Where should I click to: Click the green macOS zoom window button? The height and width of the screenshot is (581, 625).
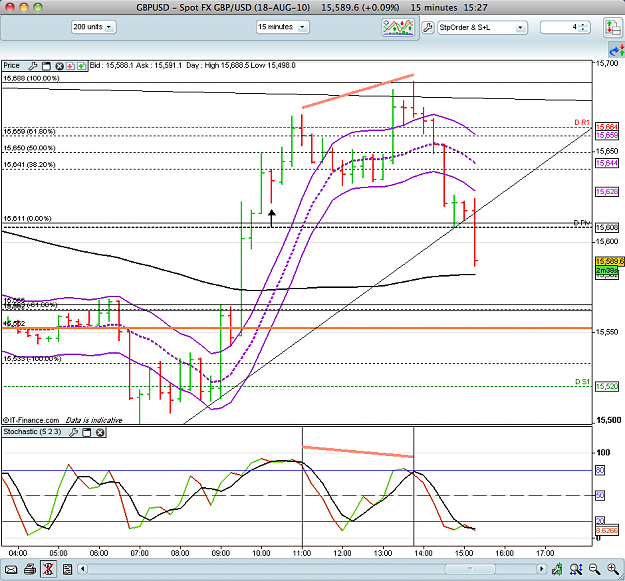(x=38, y=7)
